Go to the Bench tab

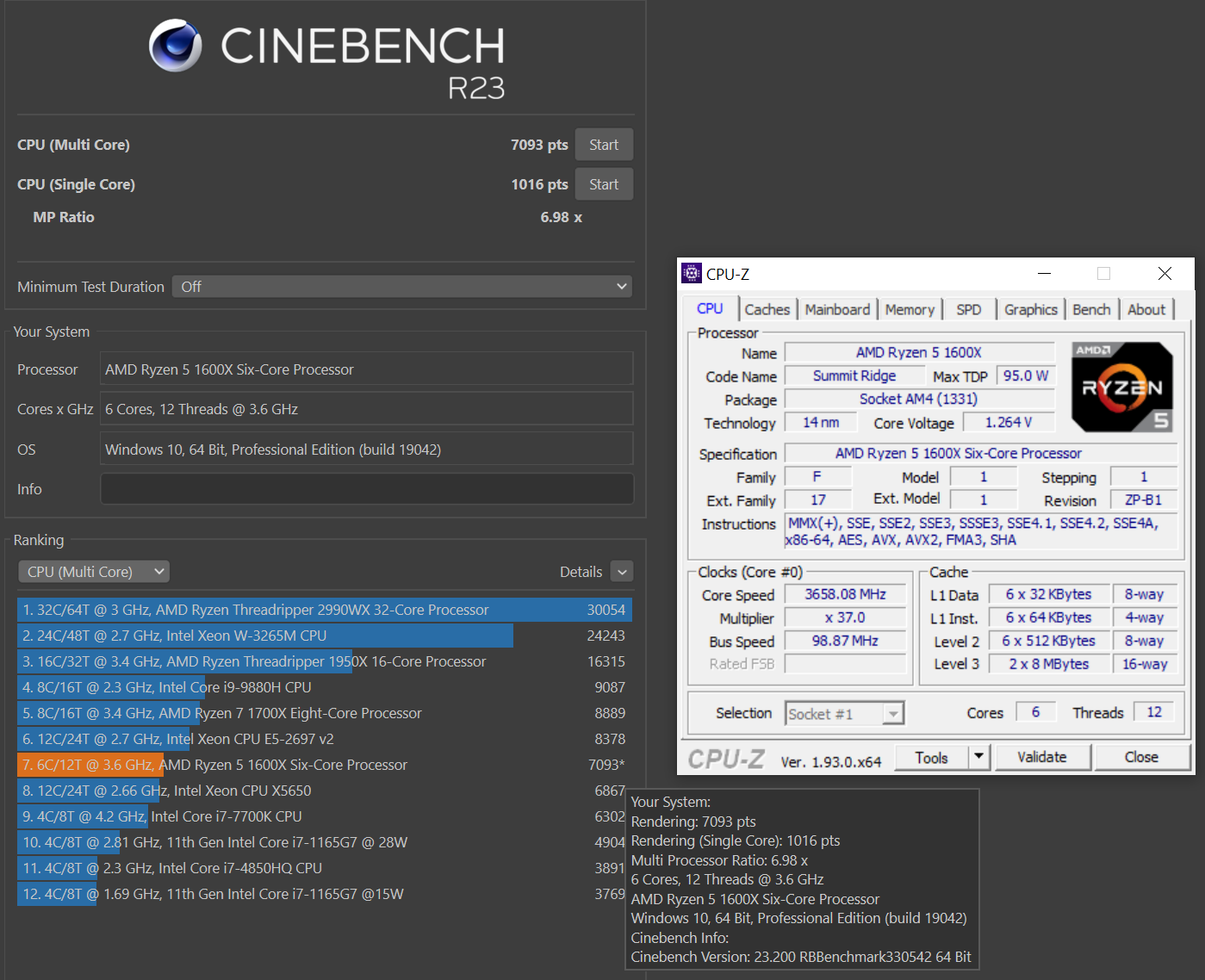coord(1091,309)
